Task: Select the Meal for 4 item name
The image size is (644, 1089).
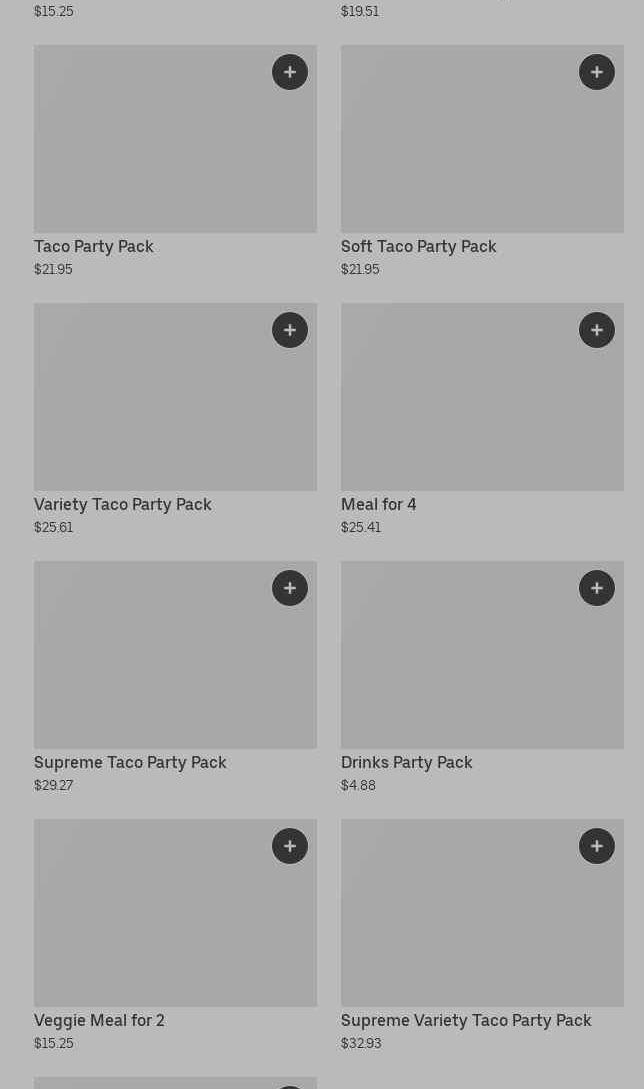Action: [x=379, y=504]
